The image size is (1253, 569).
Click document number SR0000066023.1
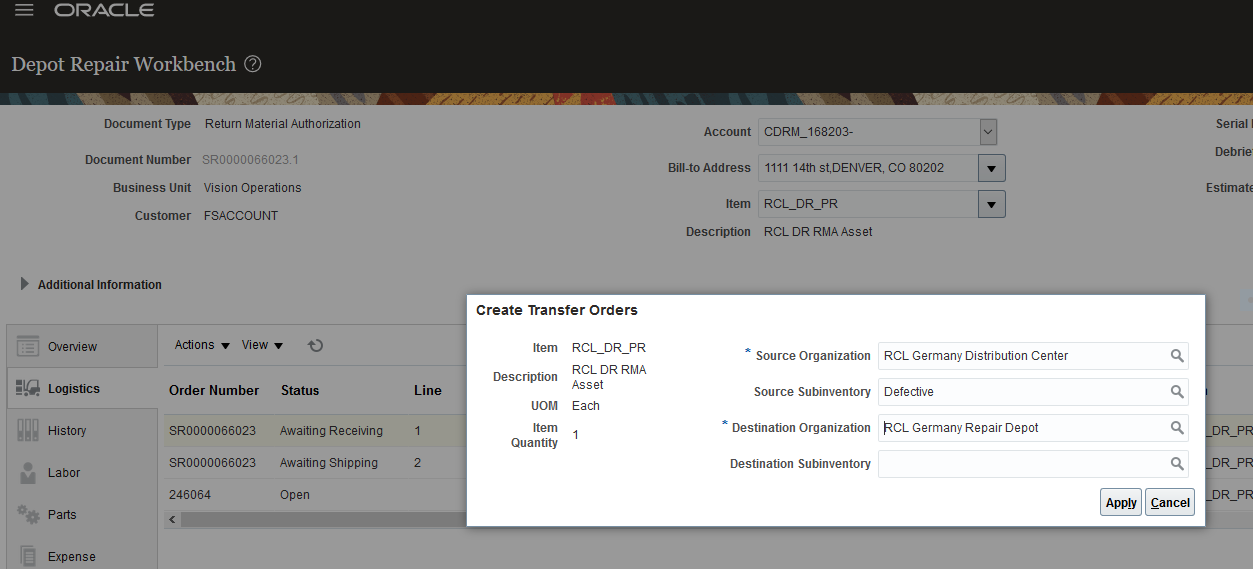(x=251, y=160)
